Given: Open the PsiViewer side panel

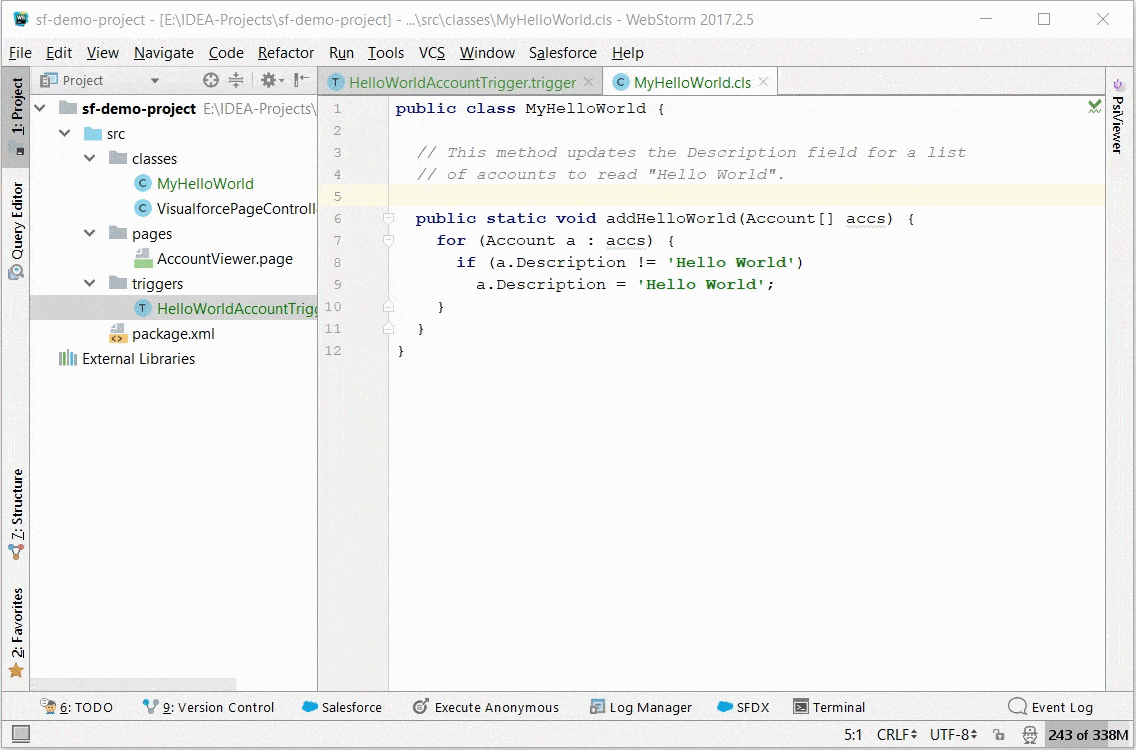Looking at the screenshot, I should (x=1117, y=117).
